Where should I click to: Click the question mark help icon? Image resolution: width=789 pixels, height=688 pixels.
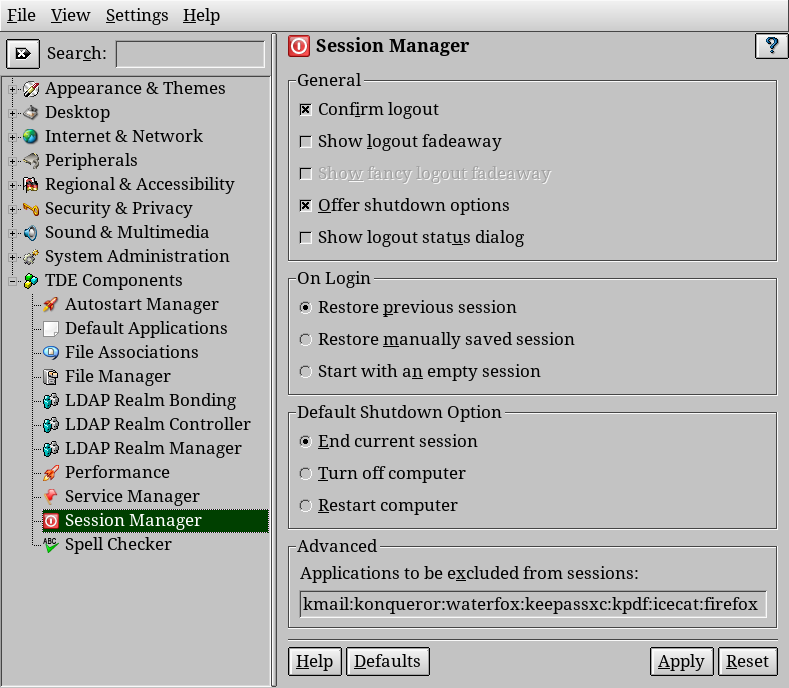[x=771, y=46]
